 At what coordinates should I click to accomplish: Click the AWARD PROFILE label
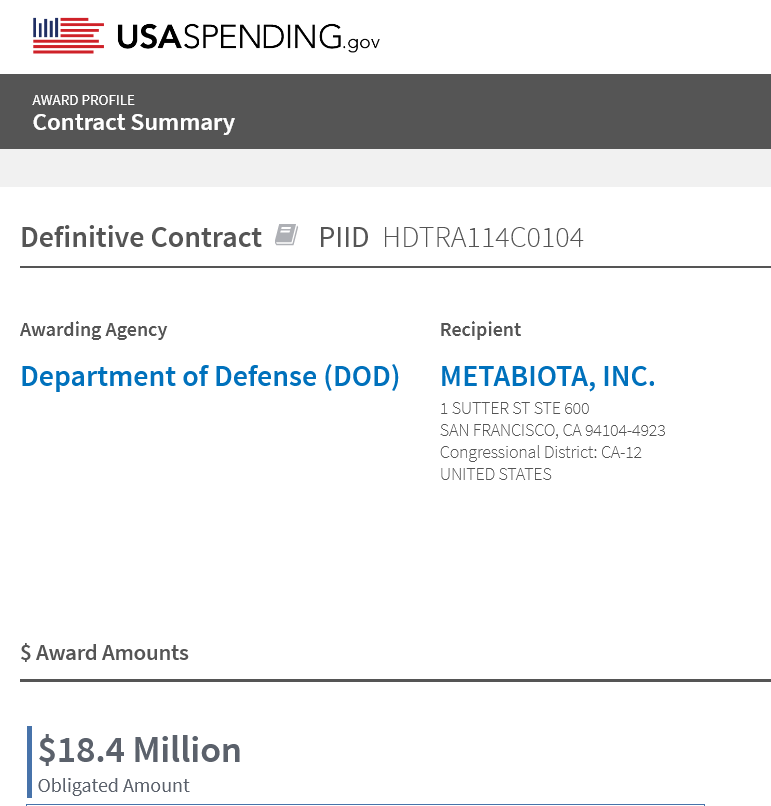pos(83,100)
